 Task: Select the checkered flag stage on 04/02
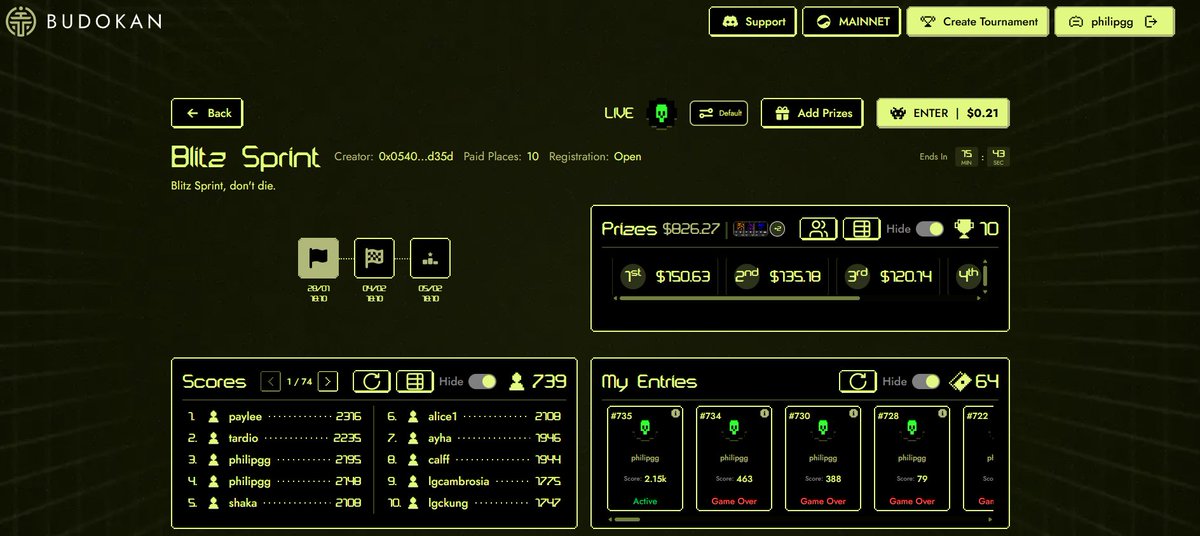pos(374,258)
